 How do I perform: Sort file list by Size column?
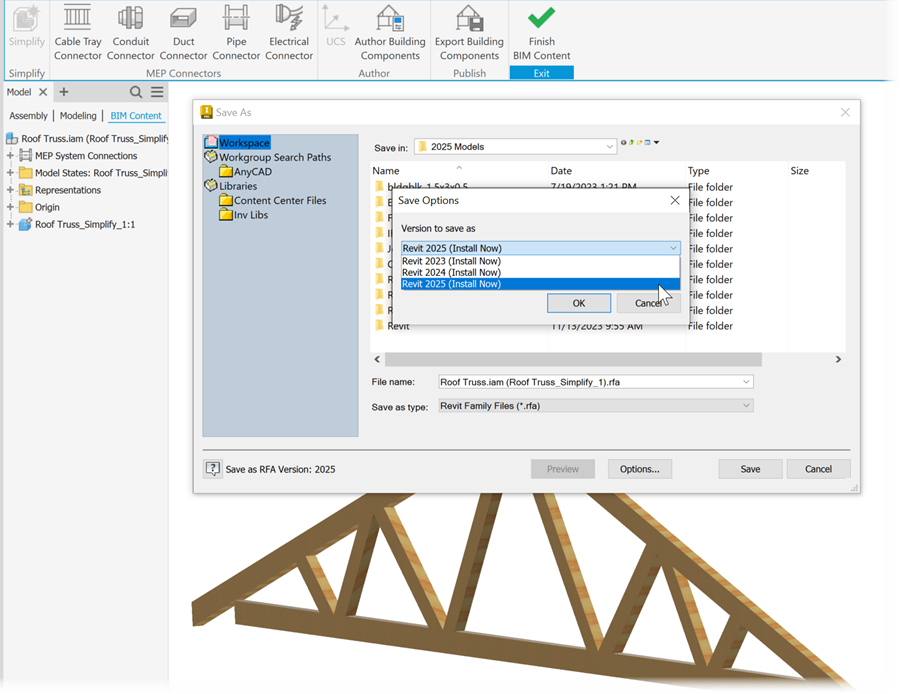click(800, 170)
